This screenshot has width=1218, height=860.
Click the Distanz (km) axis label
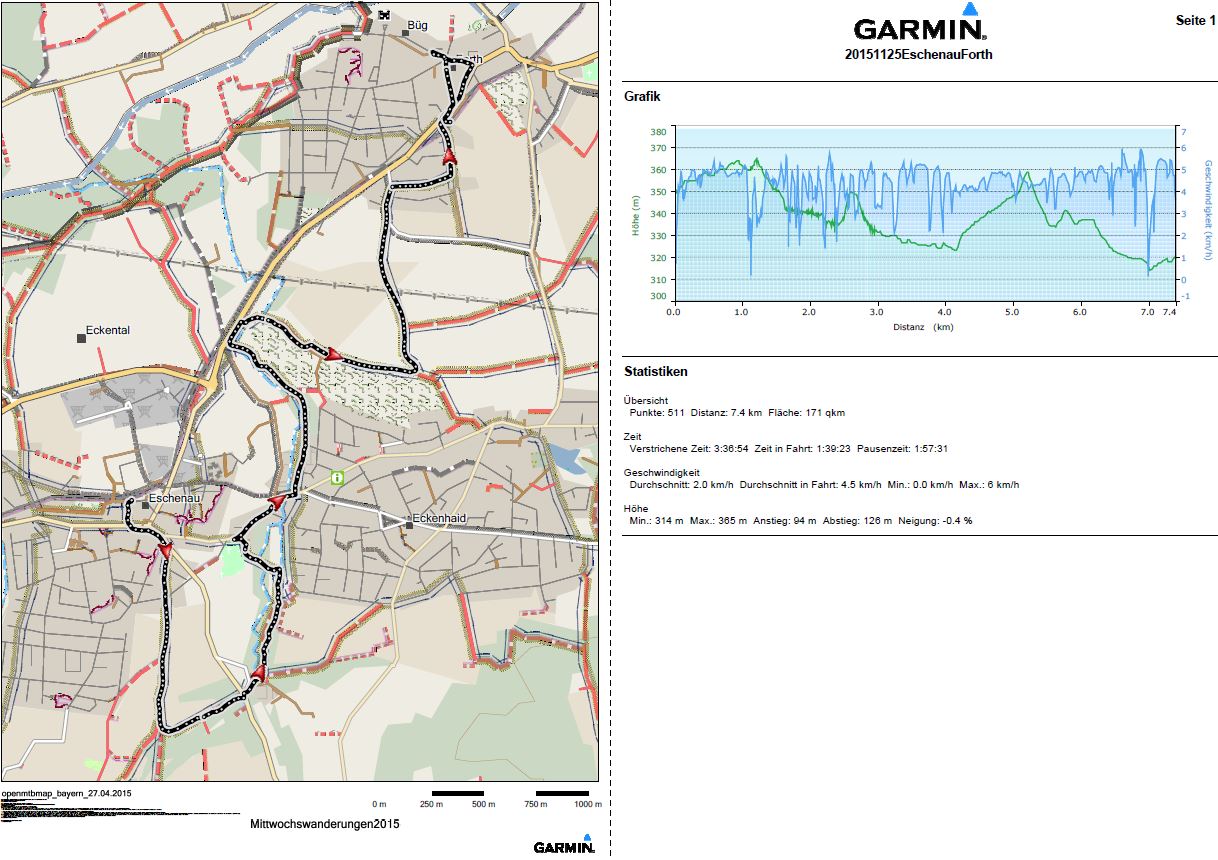pyautogui.click(x=924, y=327)
